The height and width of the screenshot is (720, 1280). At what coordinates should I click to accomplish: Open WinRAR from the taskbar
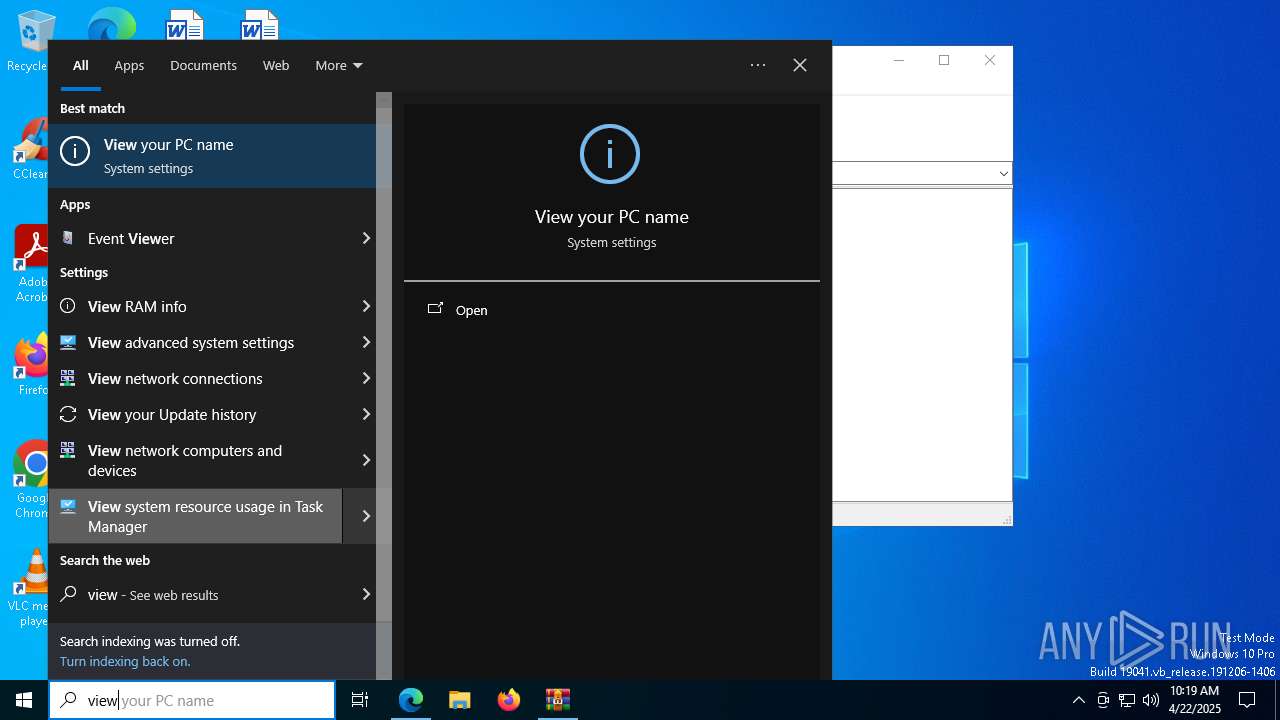point(557,700)
